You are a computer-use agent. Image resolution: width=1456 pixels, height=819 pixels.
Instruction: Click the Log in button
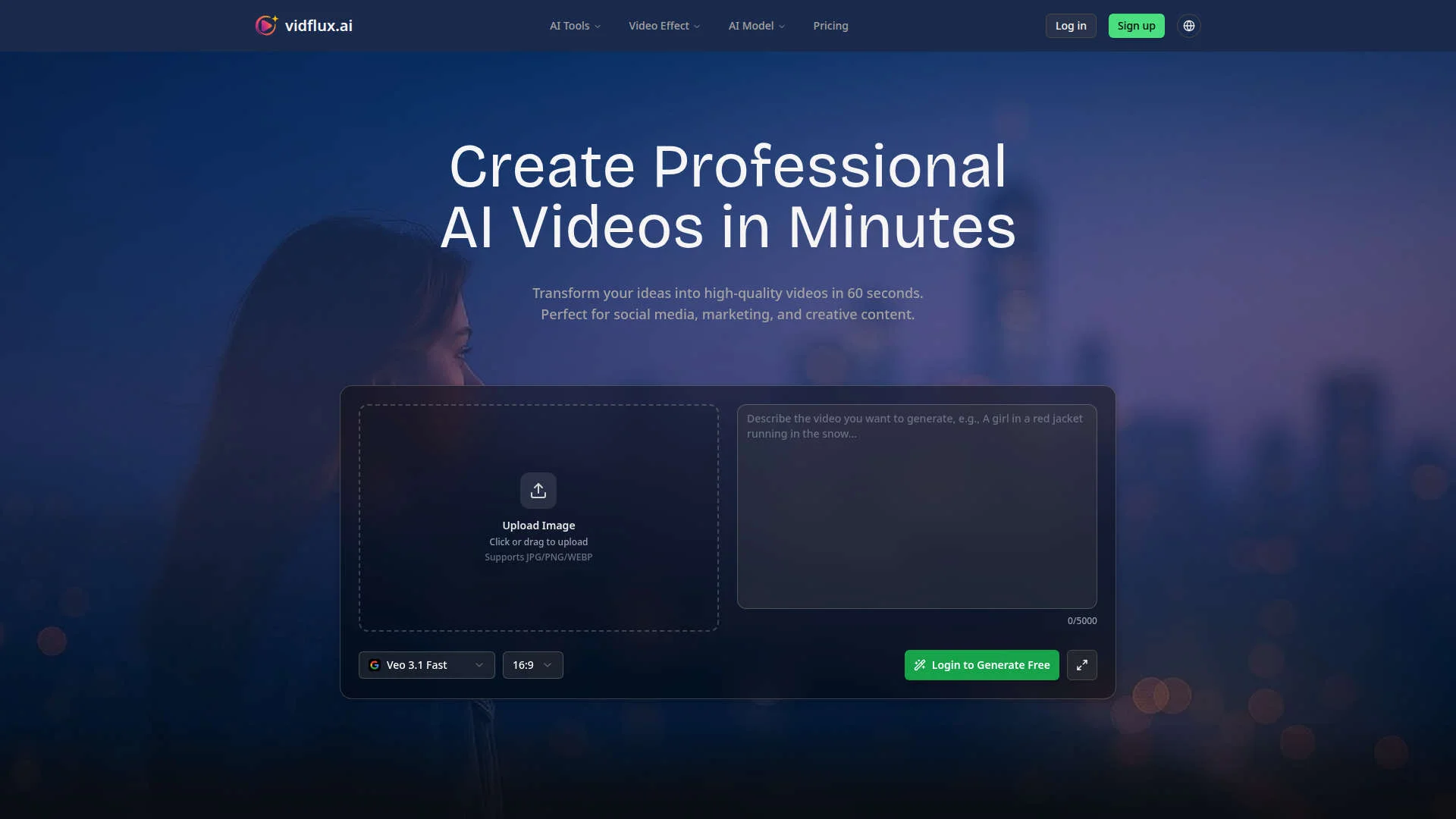point(1070,25)
